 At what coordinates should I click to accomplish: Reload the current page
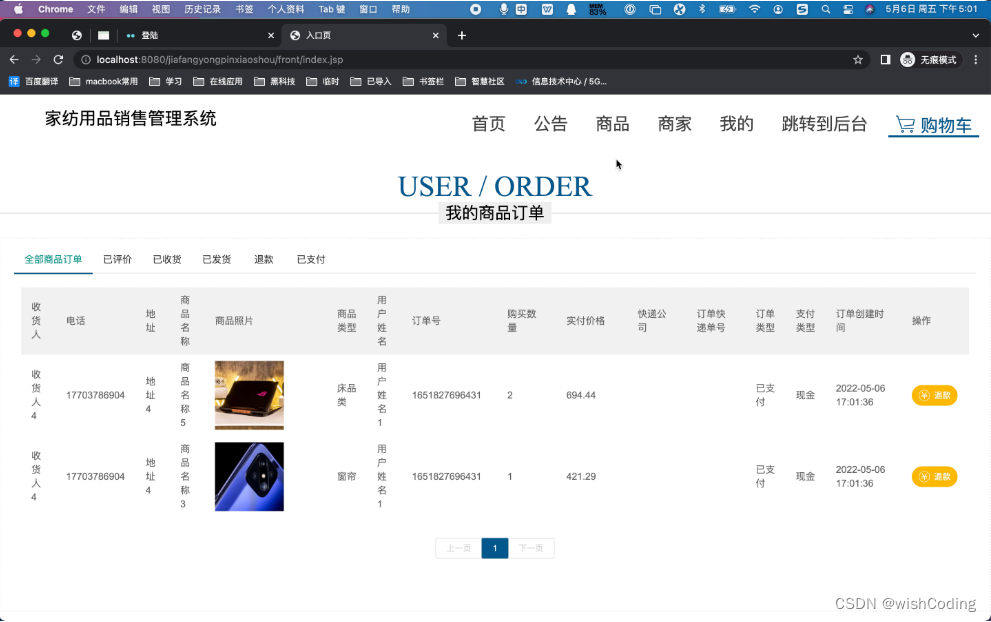point(57,59)
